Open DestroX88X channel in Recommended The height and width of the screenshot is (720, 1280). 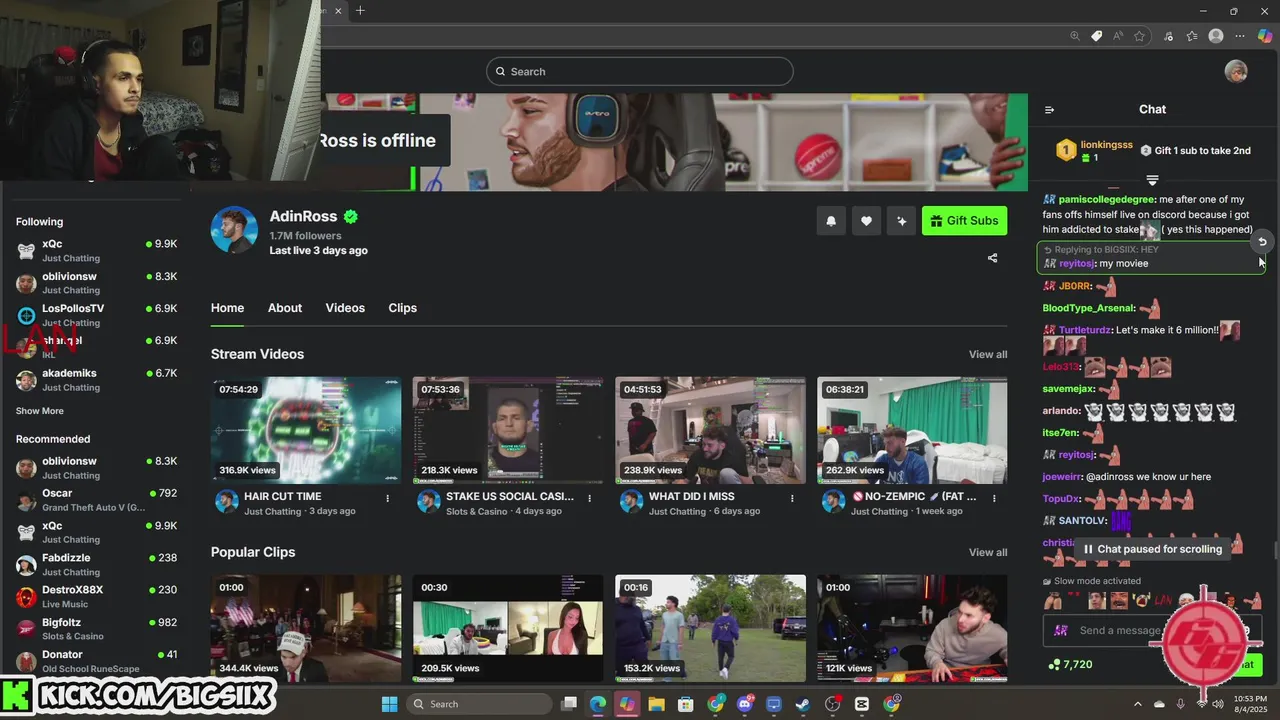click(x=96, y=597)
